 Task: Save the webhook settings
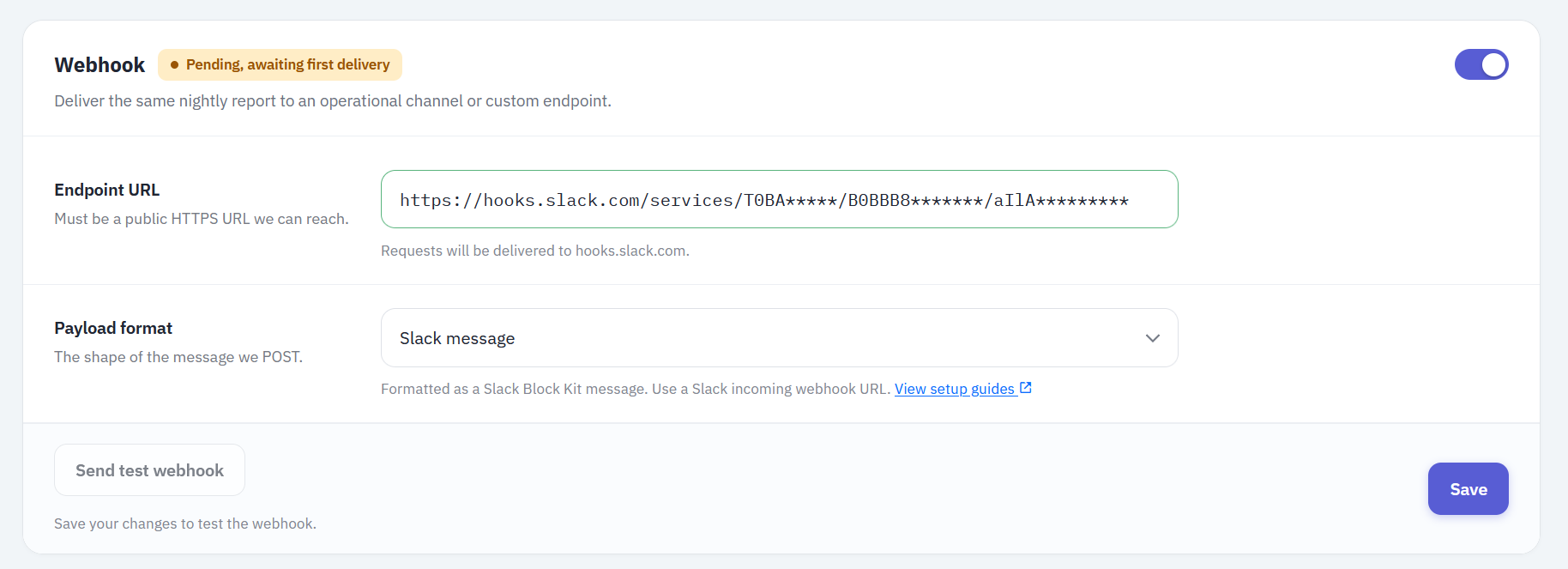coord(1468,489)
